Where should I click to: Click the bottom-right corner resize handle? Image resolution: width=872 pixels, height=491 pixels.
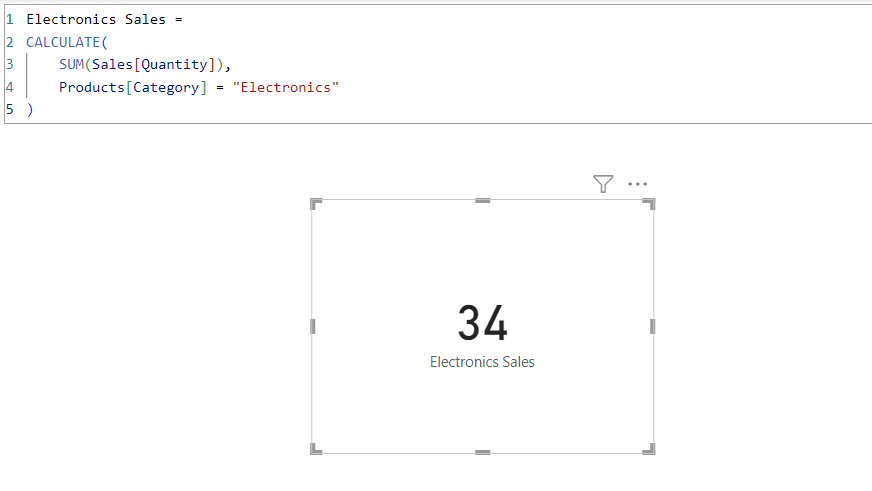(649, 449)
